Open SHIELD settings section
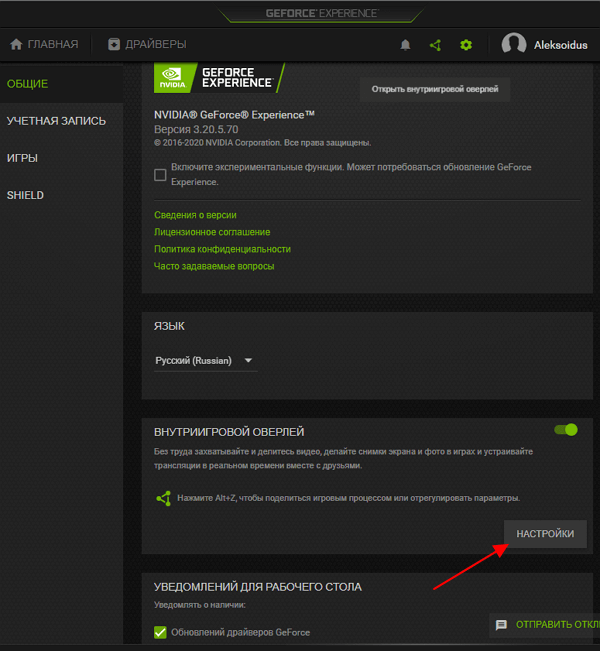This screenshot has width=600, height=651. (25, 195)
